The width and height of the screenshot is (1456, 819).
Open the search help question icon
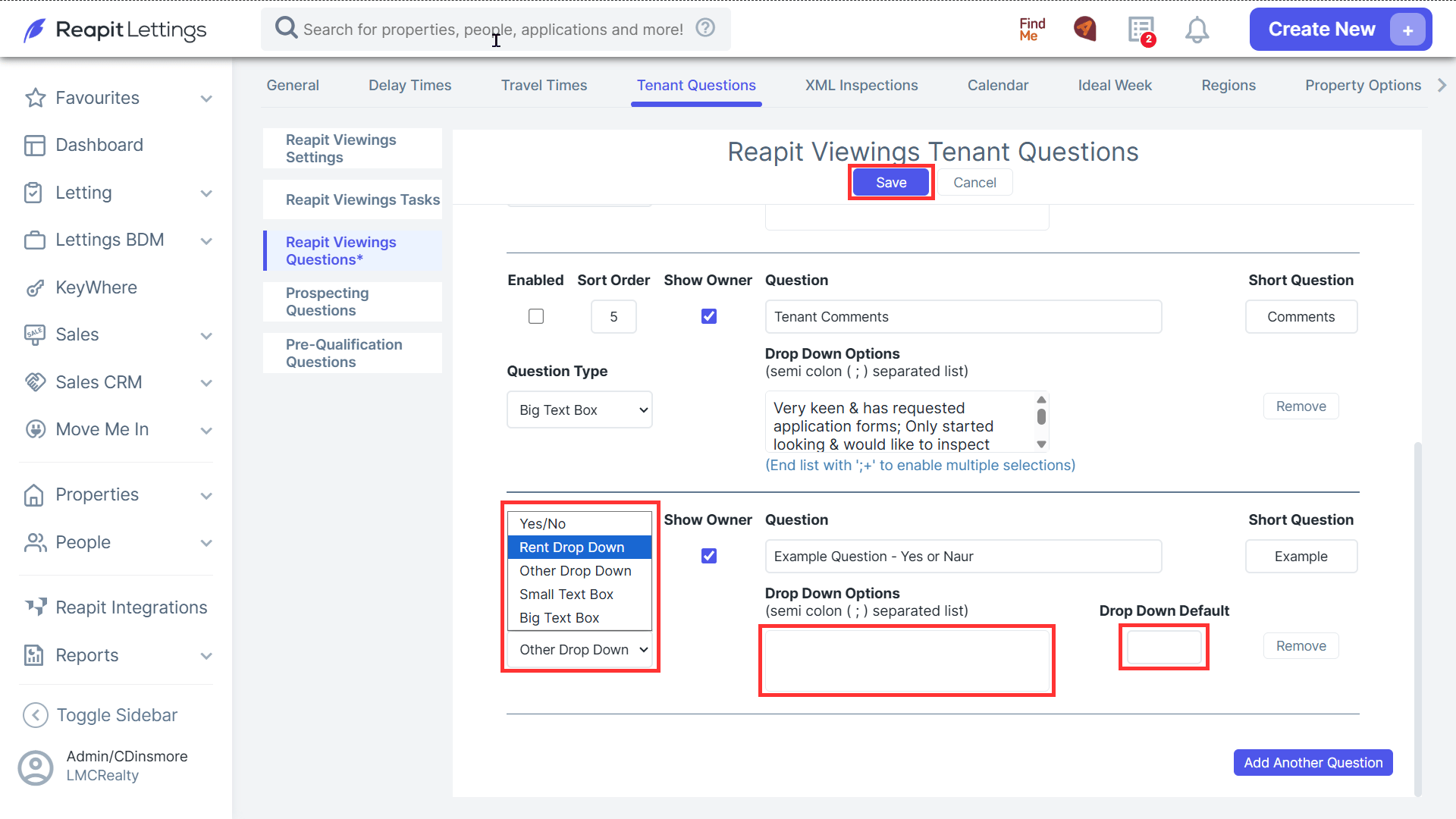click(705, 28)
